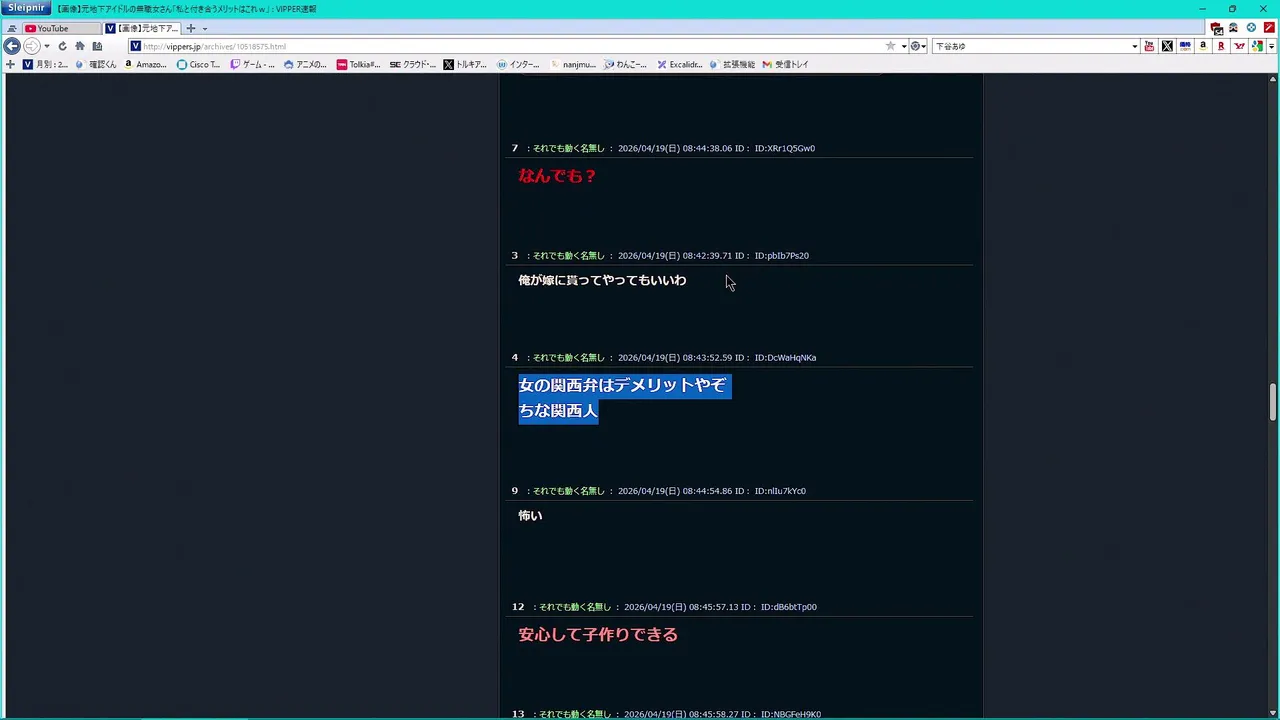Open the search engine selector icon

coord(916,46)
